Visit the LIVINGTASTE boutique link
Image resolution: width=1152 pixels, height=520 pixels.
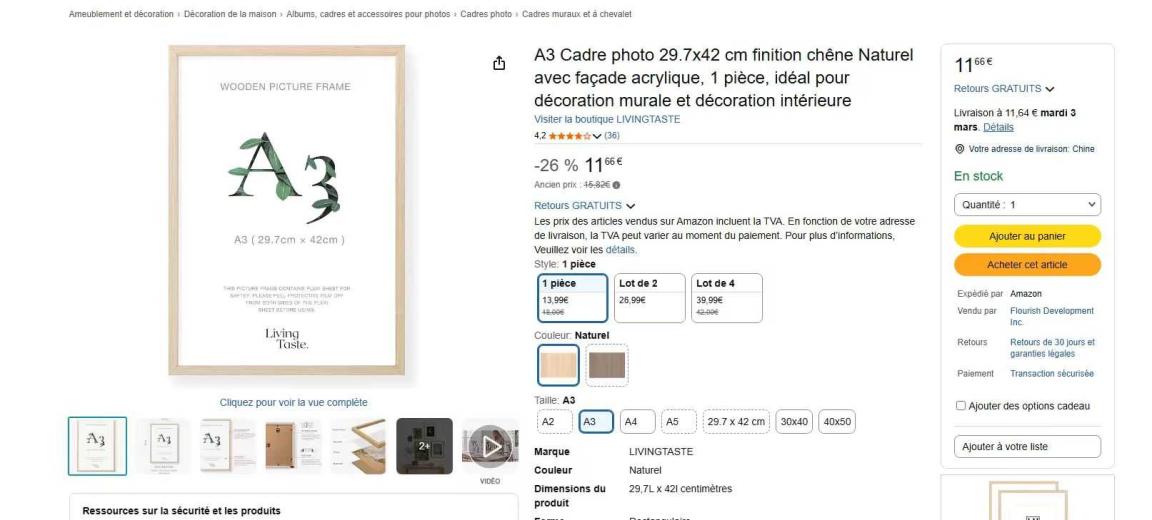tap(607, 119)
